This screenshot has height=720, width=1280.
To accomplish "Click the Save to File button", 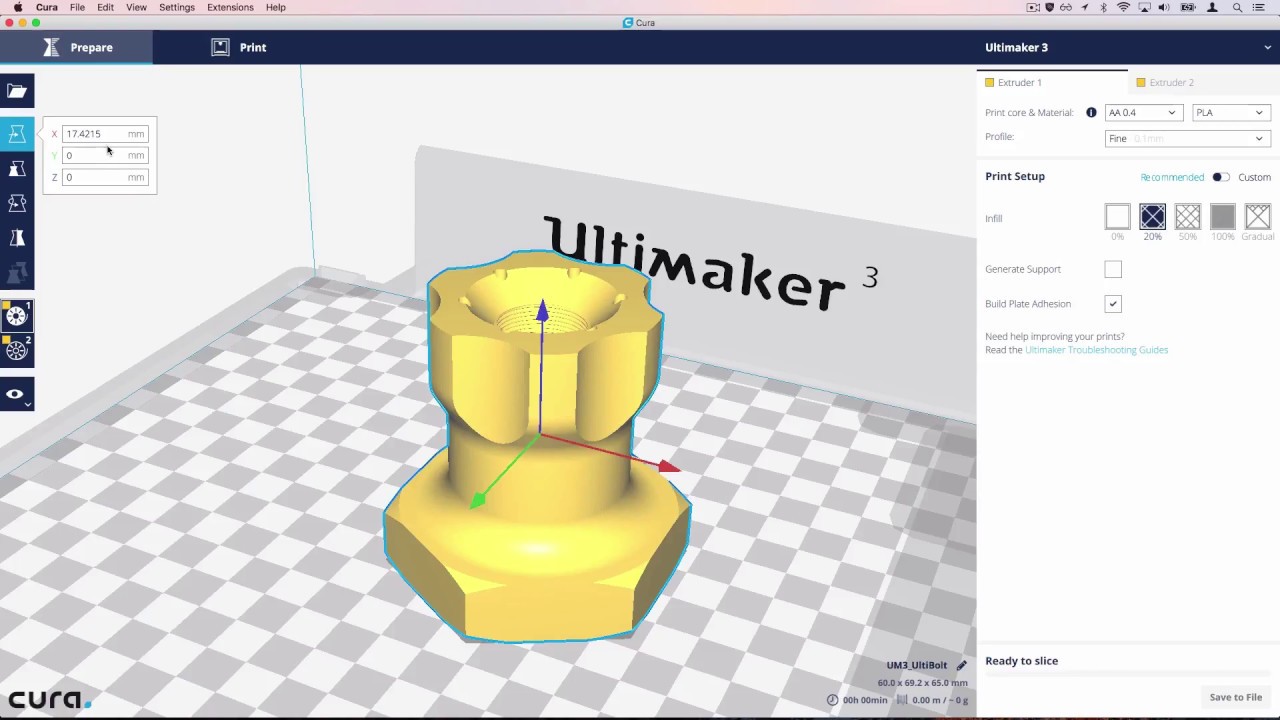I will [1235, 697].
